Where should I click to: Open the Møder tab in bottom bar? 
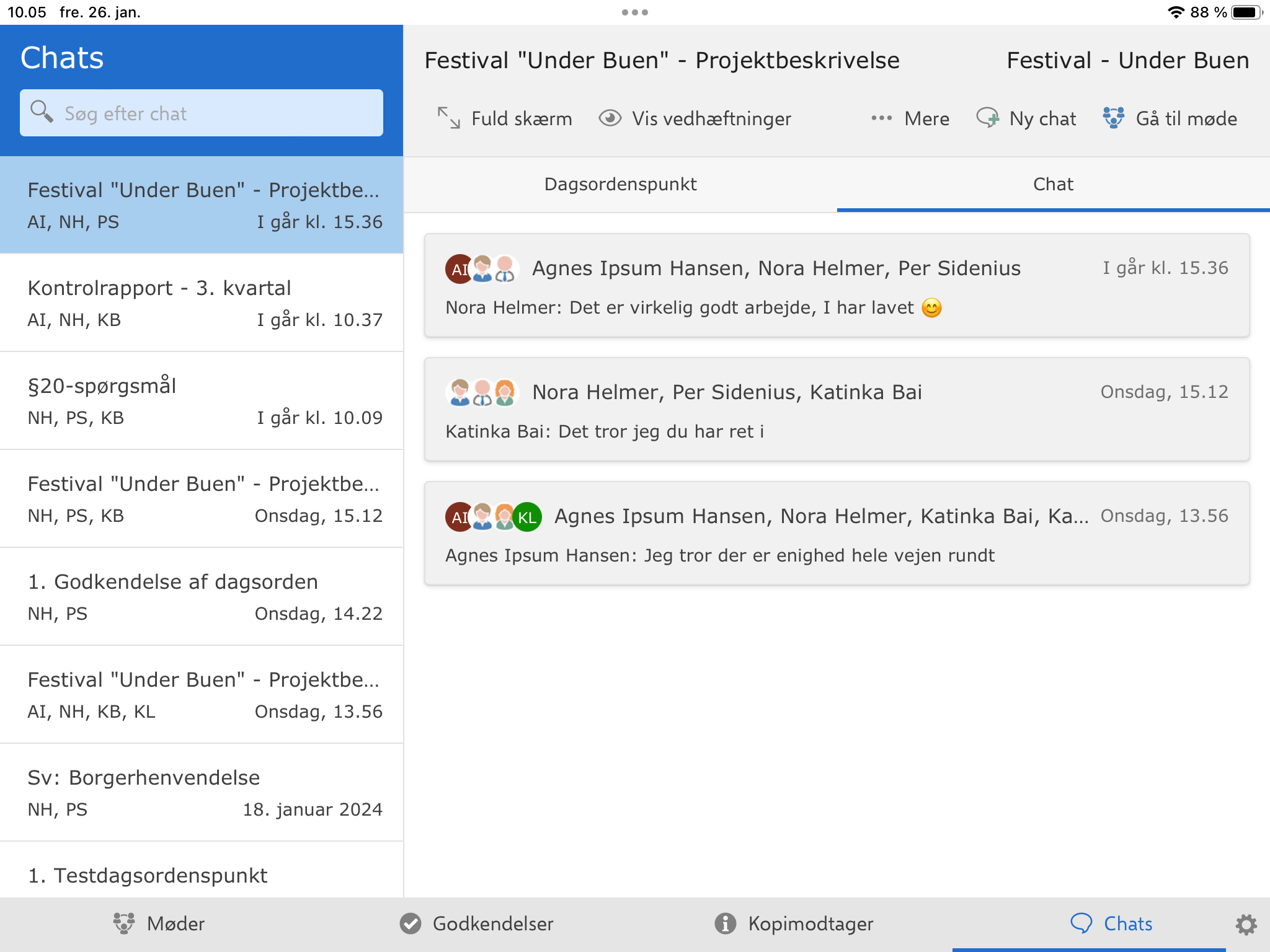(159, 924)
